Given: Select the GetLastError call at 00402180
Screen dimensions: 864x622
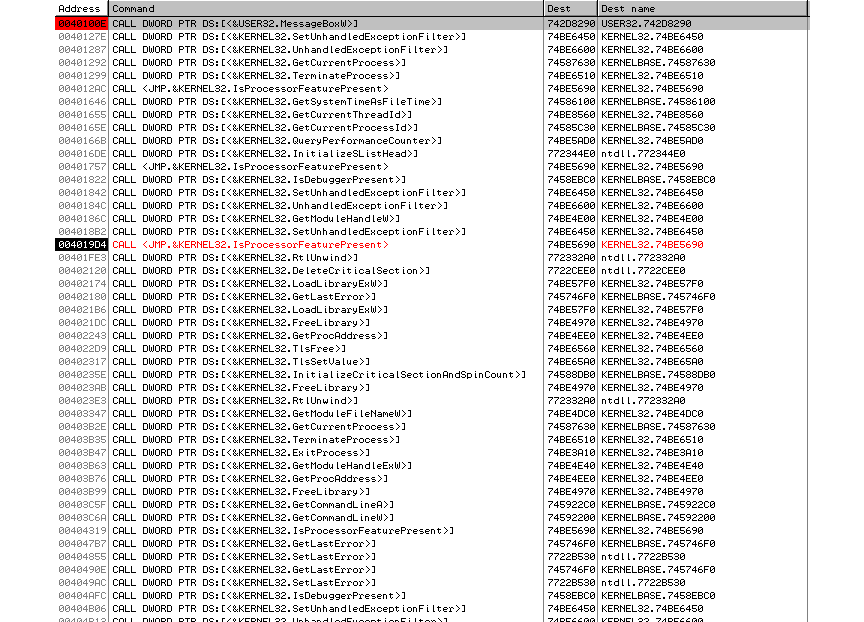Looking at the screenshot, I should coord(431,297).
